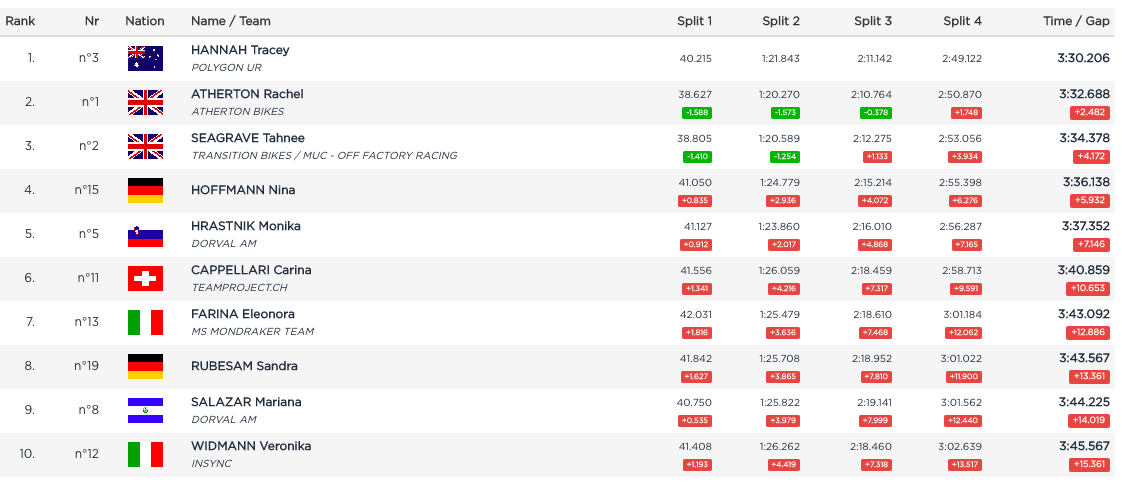
Task: Click the green -1.588 Split 1 badge
Action: (696, 113)
